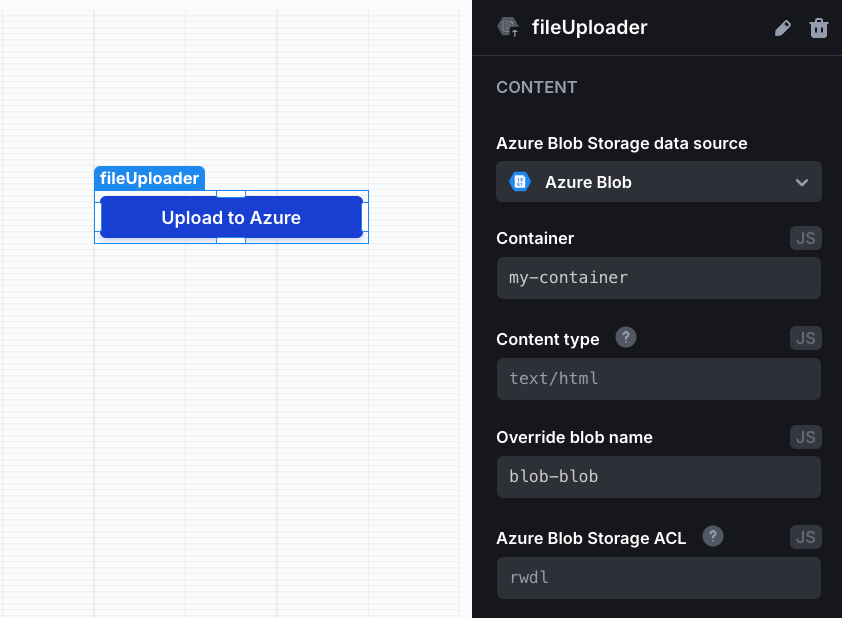Viewport: 842px width, 618px height.
Task: Click the pencil icon to rename fileUploader
Action: (x=782, y=28)
